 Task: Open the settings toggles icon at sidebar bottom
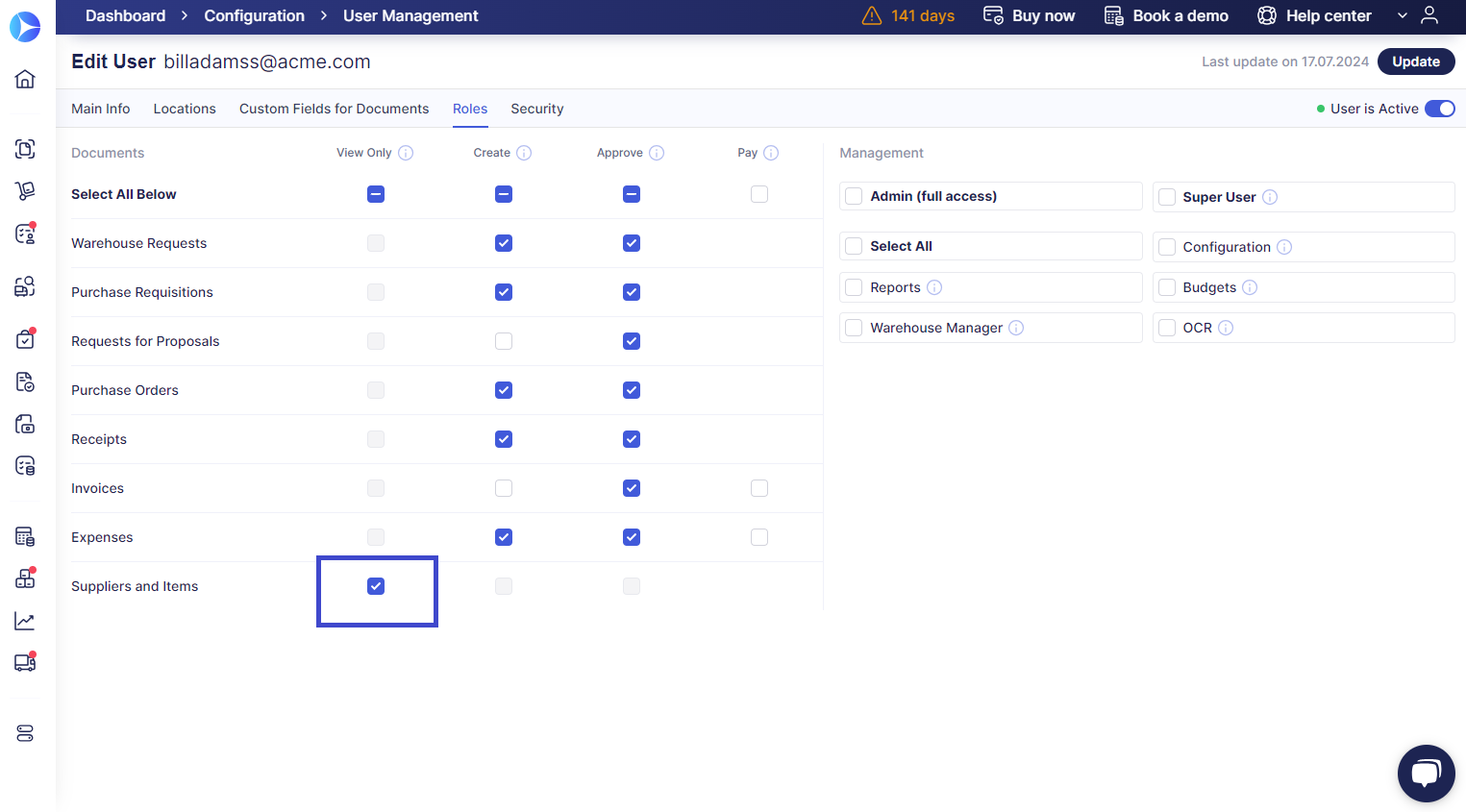25,733
